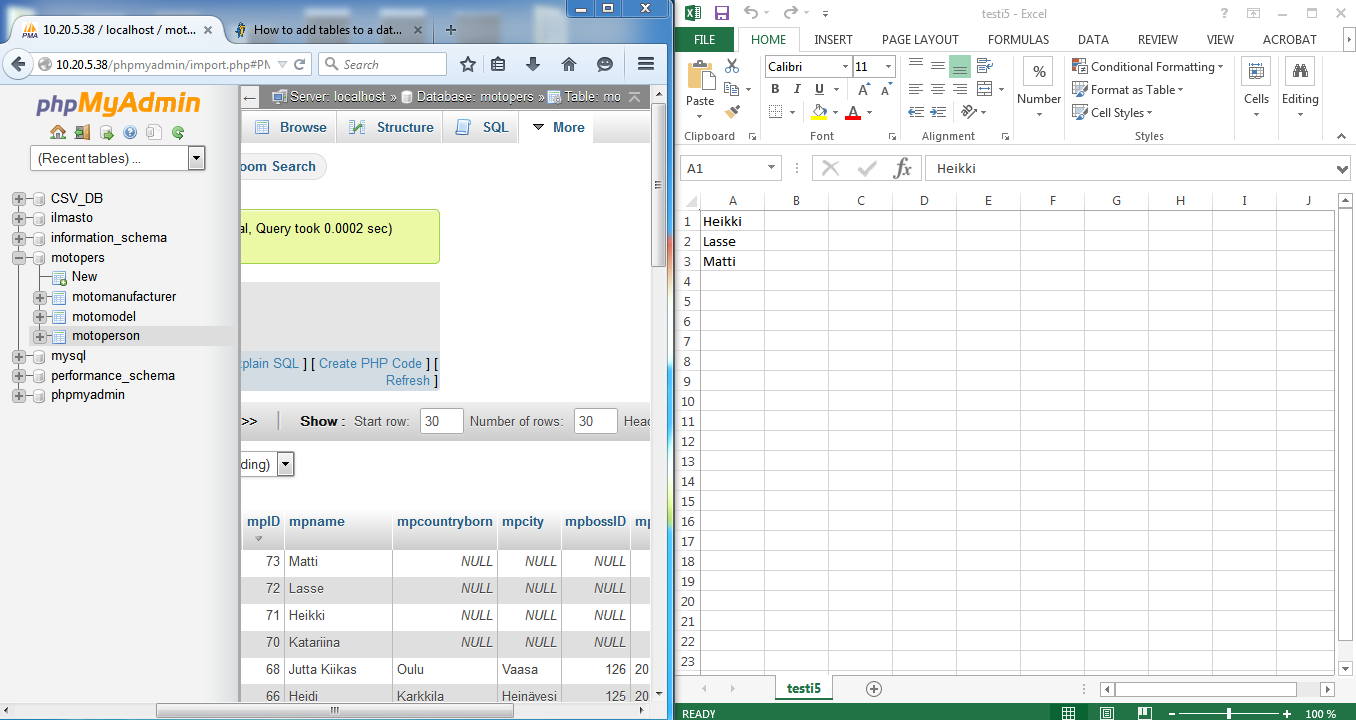This screenshot has width=1356, height=720.
Task: Toggle Bold formatting in Excel
Action: [x=775, y=89]
